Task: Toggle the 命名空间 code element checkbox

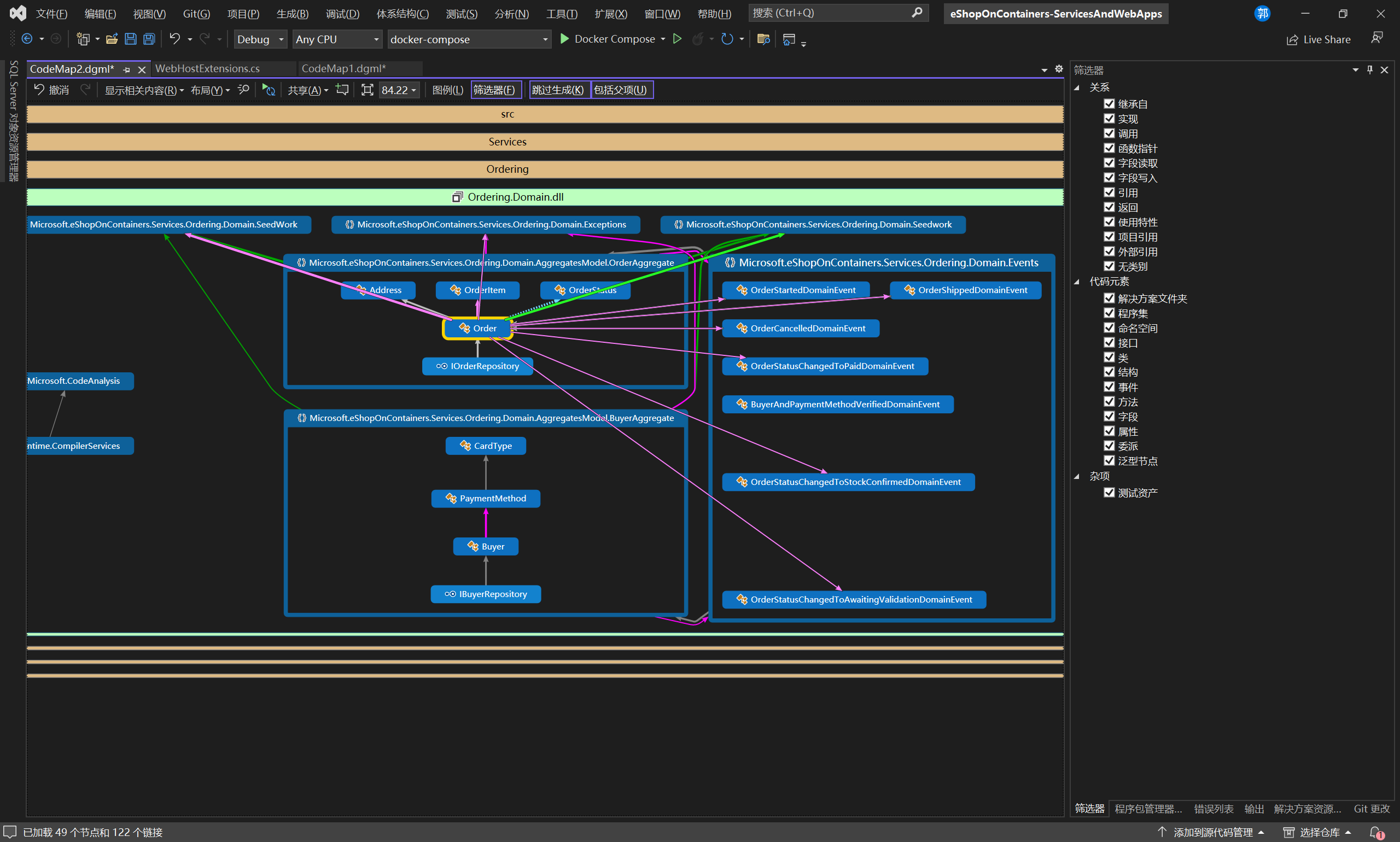Action: click(x=1109, y=328)
